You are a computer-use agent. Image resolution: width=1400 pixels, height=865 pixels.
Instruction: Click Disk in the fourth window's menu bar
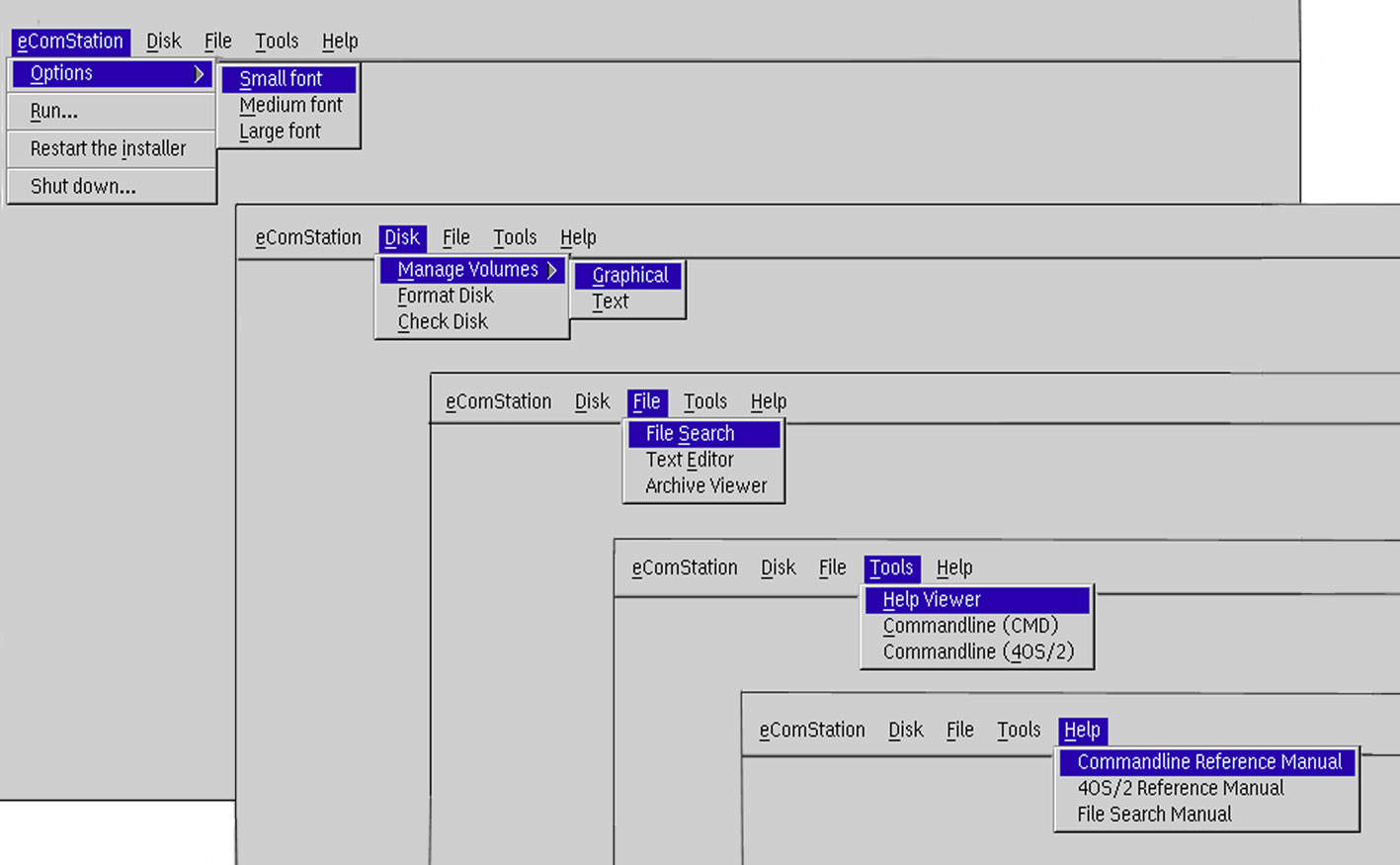pyautogui.click(x=779, y=568)
